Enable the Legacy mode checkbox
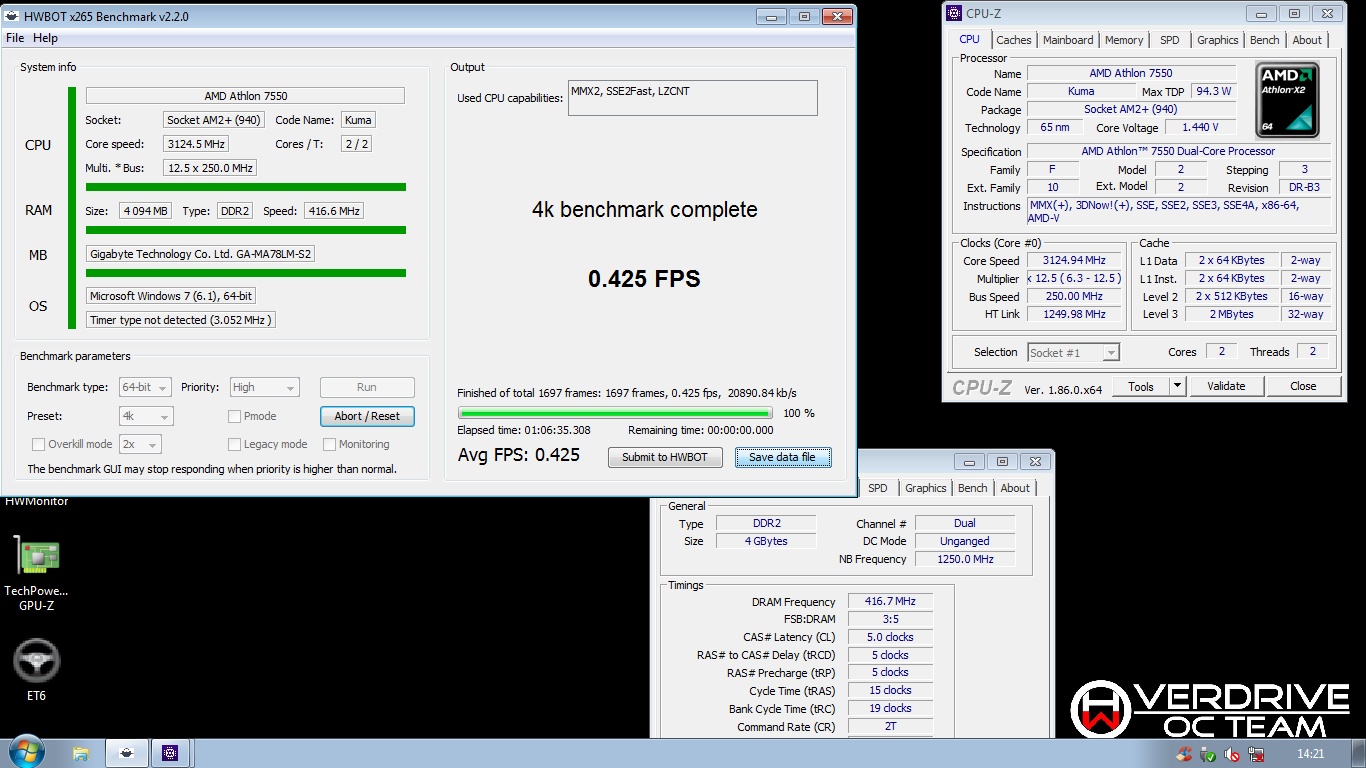Image resolution: width=1366 pixels, height=768 pixels. (234, 444)
